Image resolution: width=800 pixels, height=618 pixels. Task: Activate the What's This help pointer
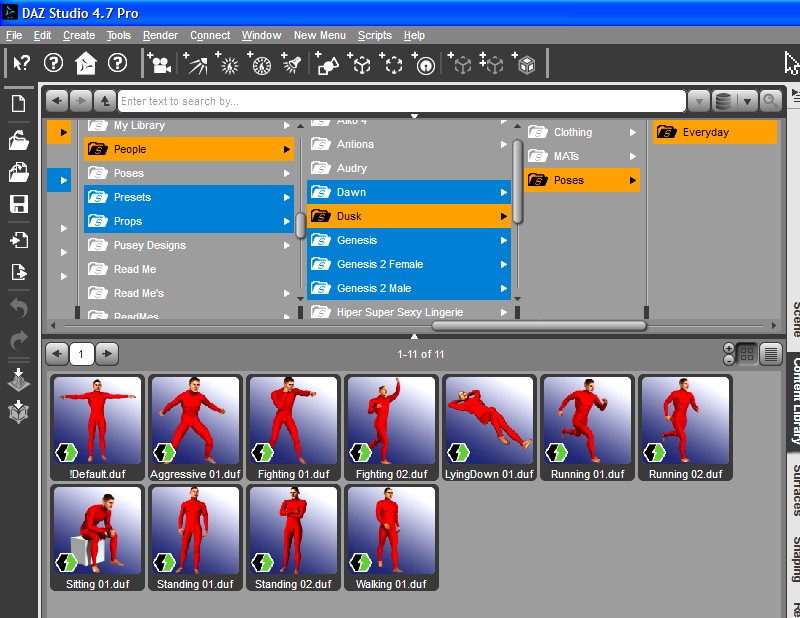click(21, 63)
